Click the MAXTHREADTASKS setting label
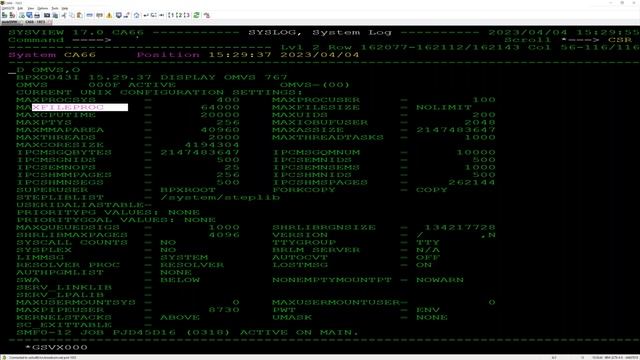This screenshot has height=360, width=640. pyautogui.click(x=328, y=138)
